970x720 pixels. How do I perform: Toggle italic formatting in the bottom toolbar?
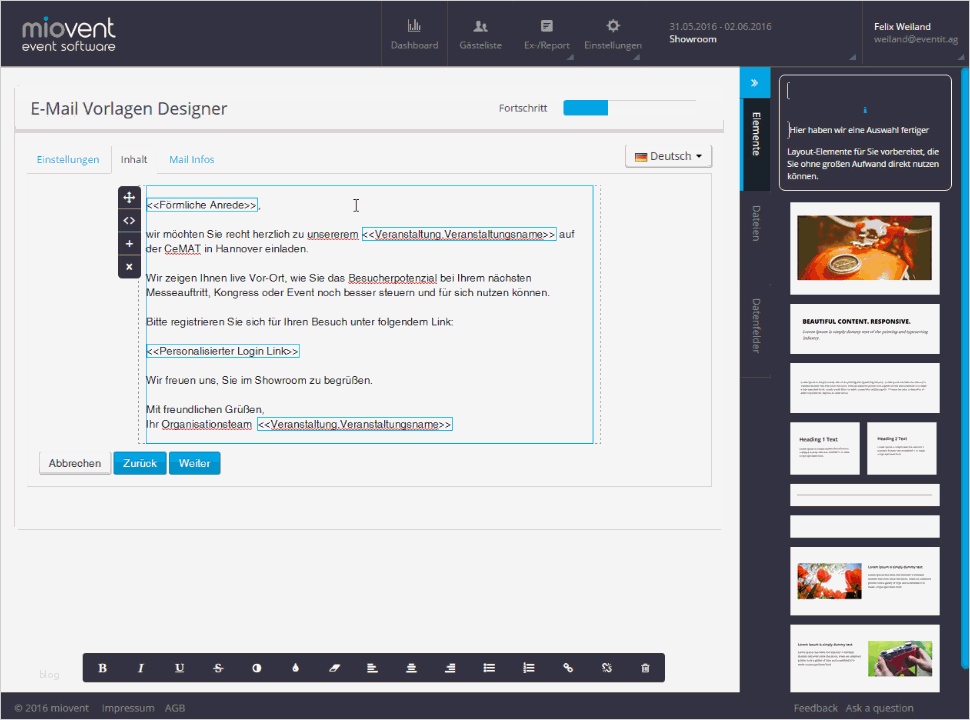coord(140,668)
